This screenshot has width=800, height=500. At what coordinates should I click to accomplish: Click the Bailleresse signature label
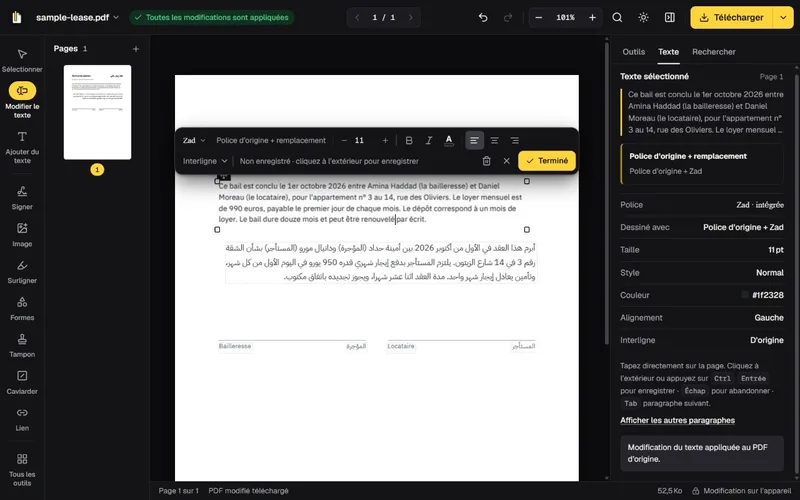point(235,346)
